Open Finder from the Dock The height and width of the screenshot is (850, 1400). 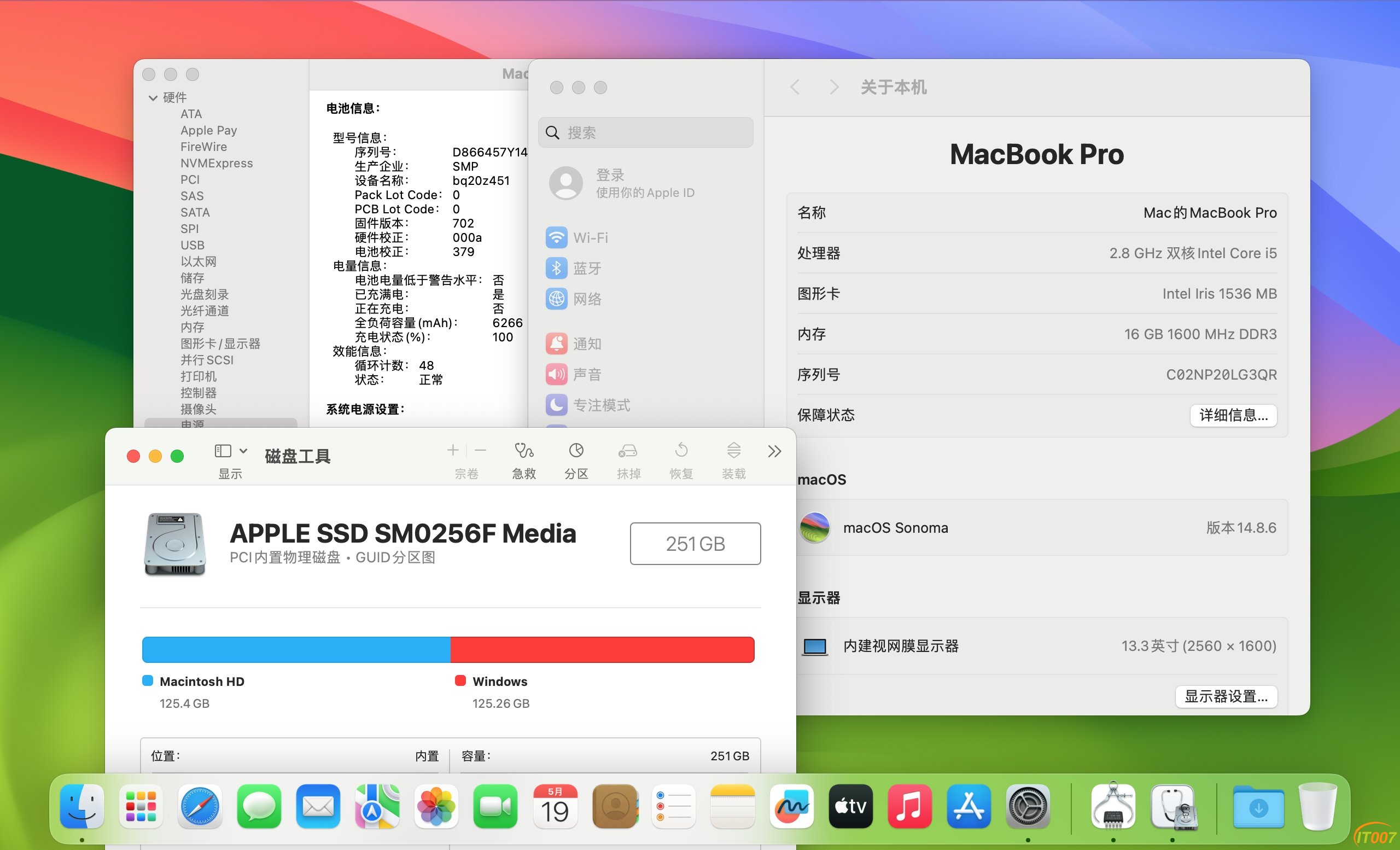[82, 806]
